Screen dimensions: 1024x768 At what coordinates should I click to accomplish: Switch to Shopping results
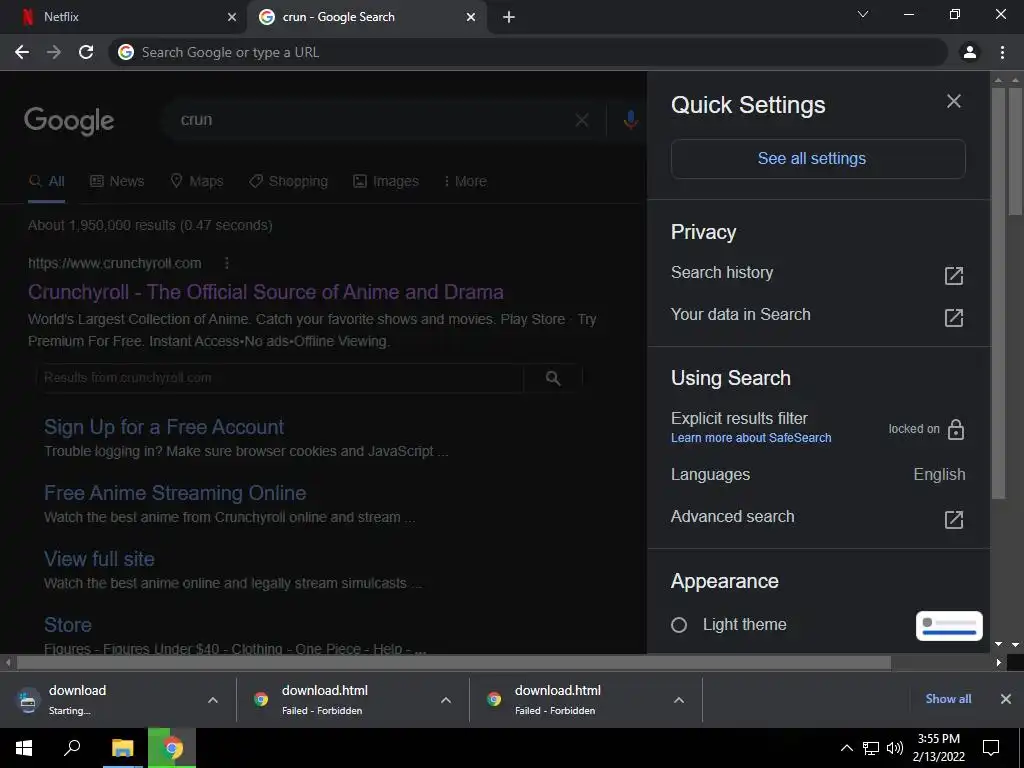288,182
